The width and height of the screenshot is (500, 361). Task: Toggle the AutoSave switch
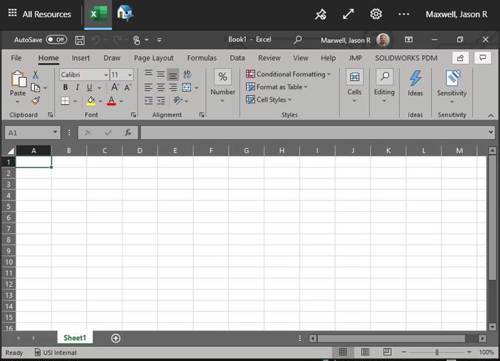pos(56,40)
